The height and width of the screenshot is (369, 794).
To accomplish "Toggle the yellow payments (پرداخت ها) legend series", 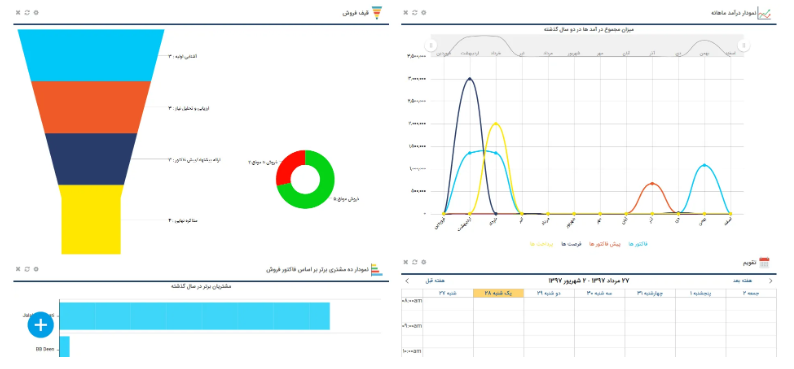I will coord(541,244).
